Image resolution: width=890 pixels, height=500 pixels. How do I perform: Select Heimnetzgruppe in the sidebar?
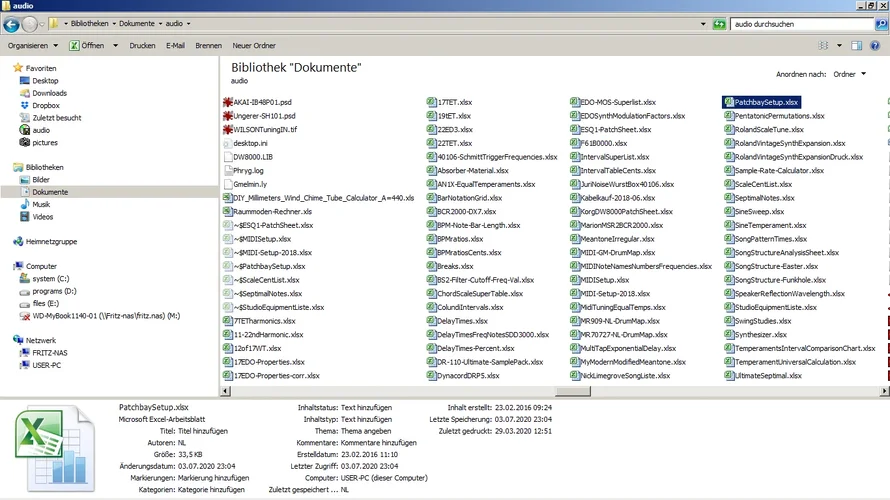pos(51,242)
